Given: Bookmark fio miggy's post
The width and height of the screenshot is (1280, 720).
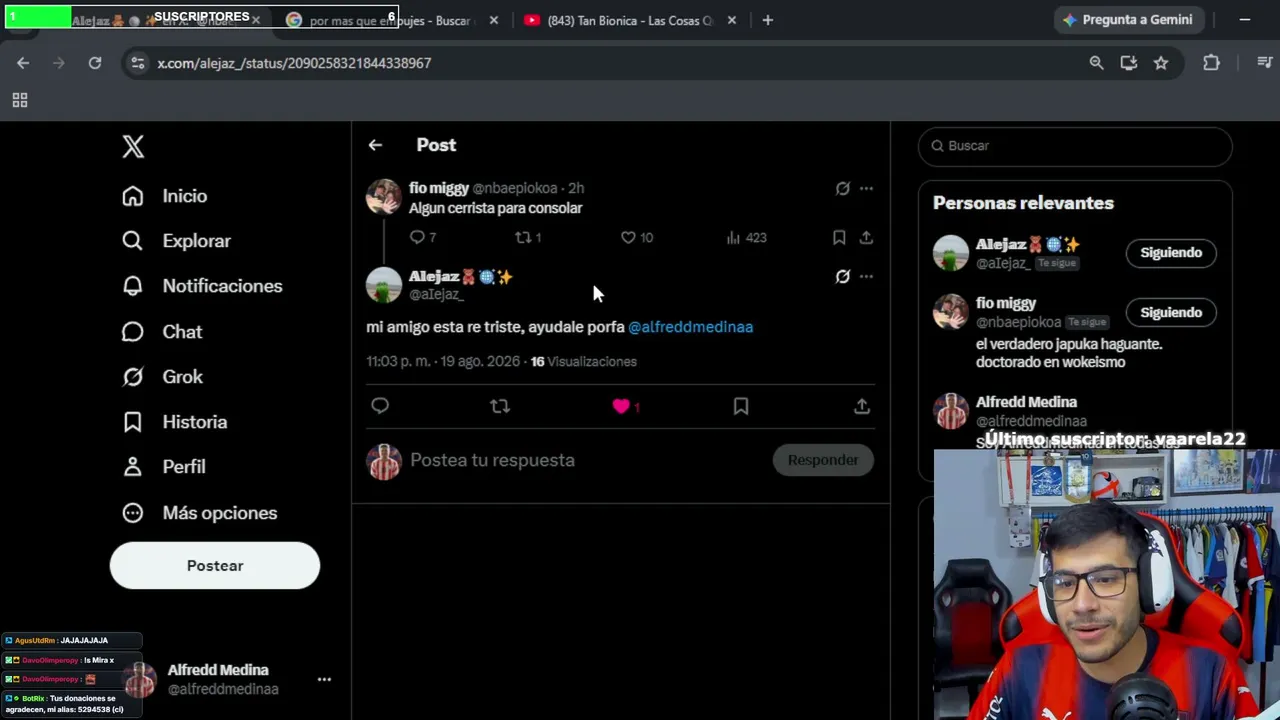Looking at the screenshot, I should coord(839,238).
